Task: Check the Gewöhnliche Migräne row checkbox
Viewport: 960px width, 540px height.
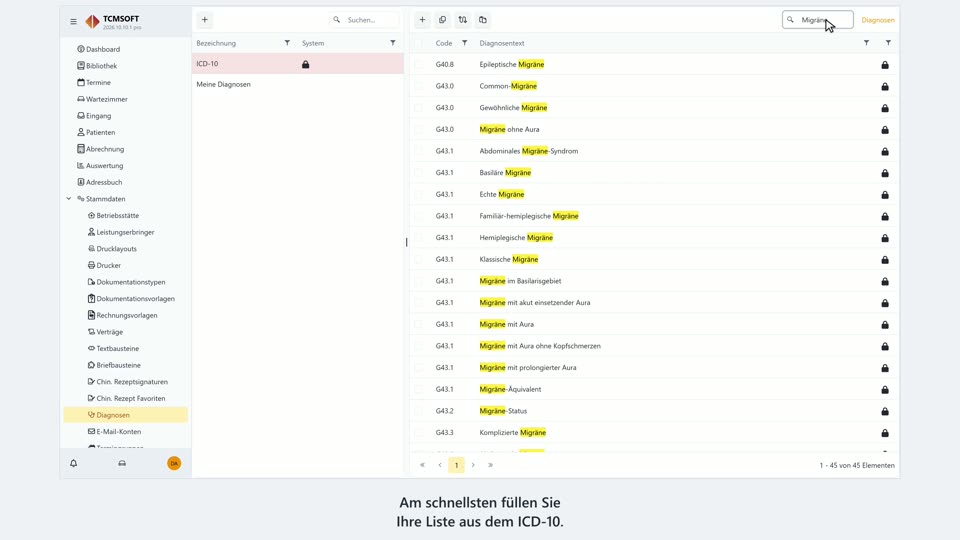Action: point(419,108)
